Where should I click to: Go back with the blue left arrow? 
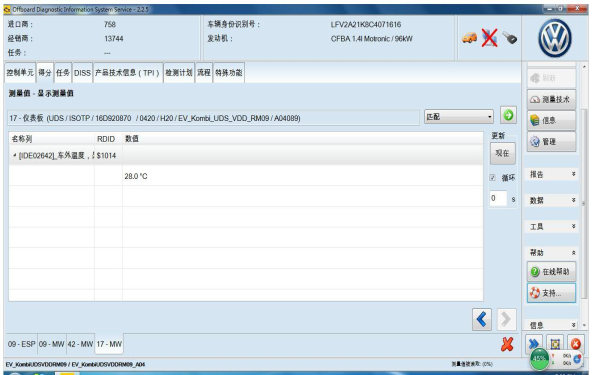coord(482,319)
